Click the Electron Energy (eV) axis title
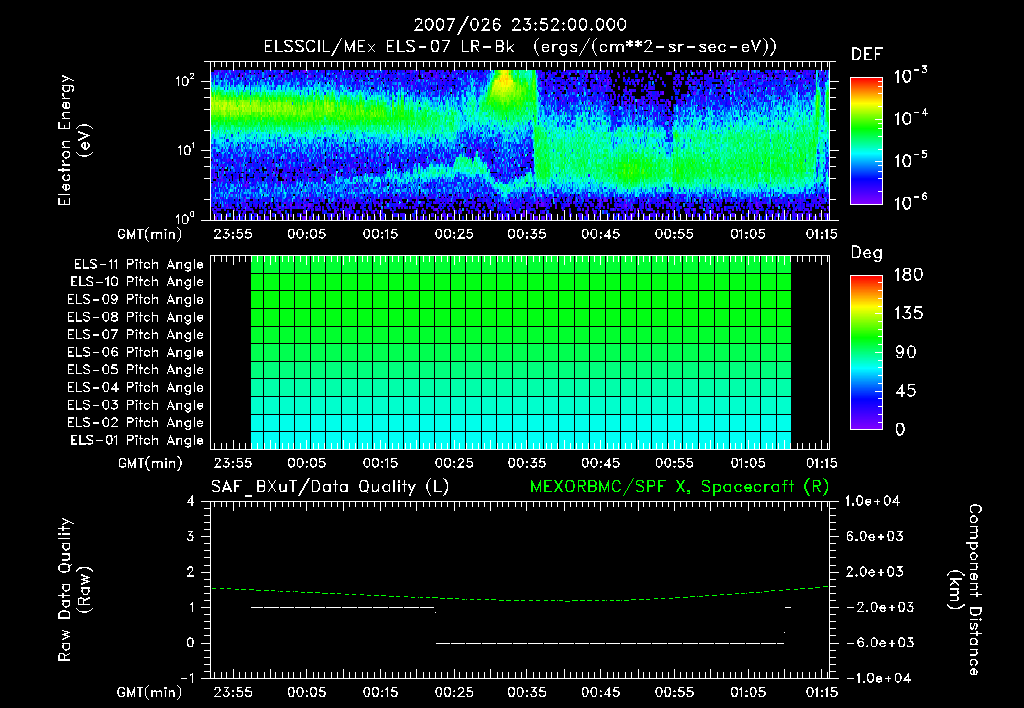This screenshot has height=708, width=1024. point(74,140)
